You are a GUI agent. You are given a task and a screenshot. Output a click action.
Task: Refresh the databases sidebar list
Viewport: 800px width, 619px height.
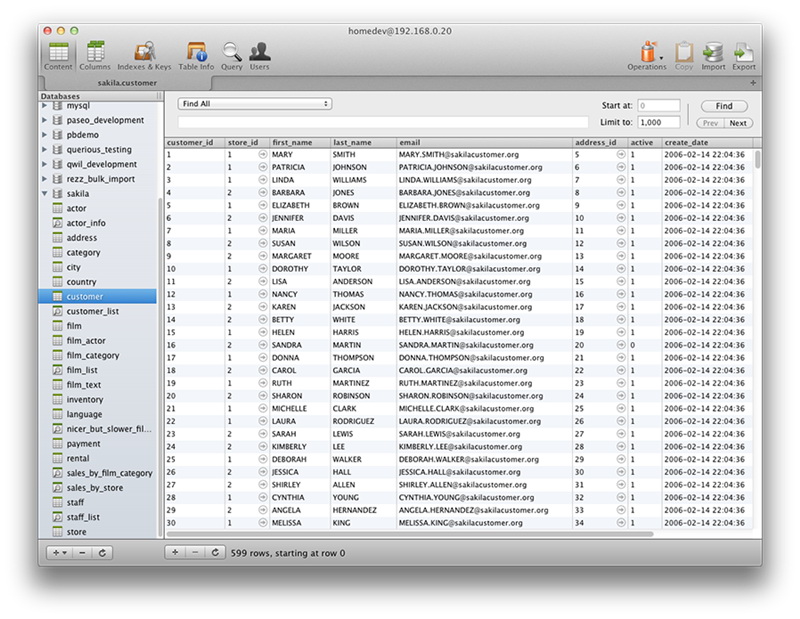click(102, 552)
